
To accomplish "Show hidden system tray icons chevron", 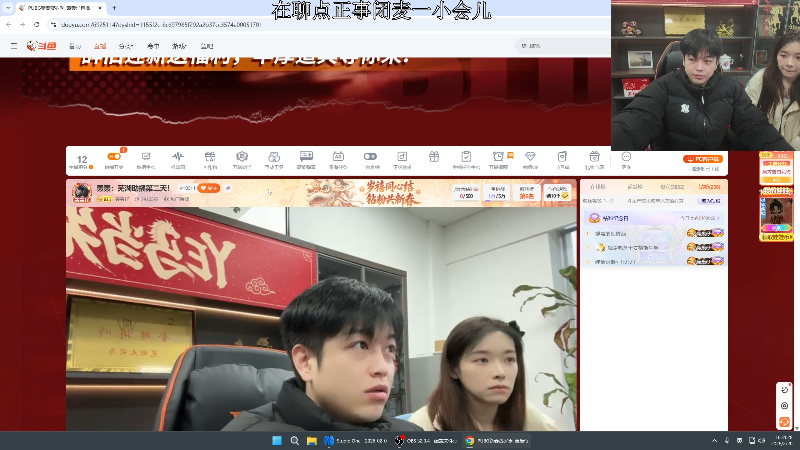I will click(x=714, y=440).
